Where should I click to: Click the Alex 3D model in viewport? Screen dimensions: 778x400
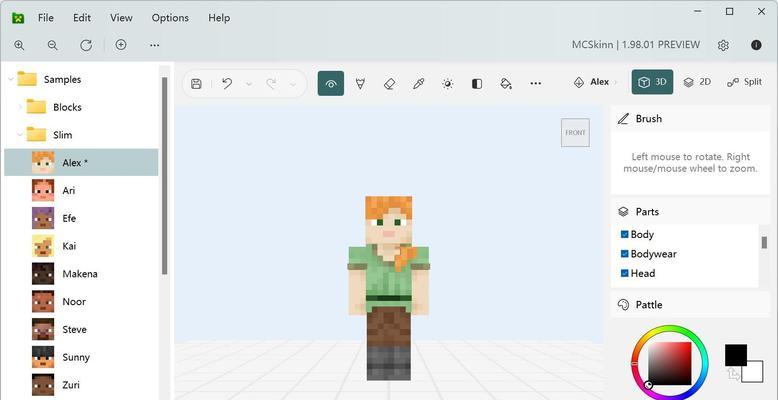pos(389,288)
